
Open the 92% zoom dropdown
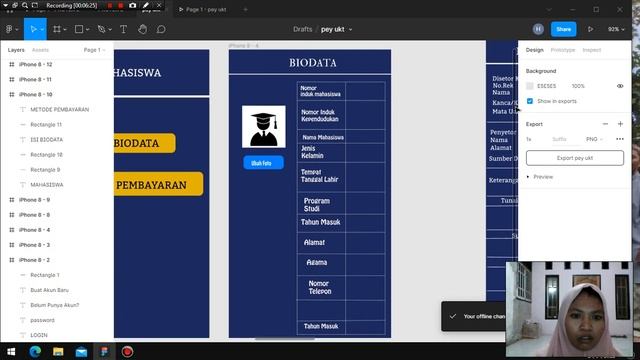pos(616,29)
